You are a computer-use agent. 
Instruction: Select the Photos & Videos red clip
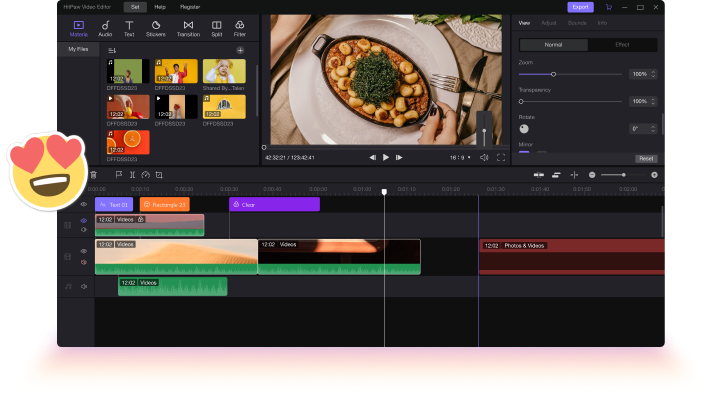572,257
